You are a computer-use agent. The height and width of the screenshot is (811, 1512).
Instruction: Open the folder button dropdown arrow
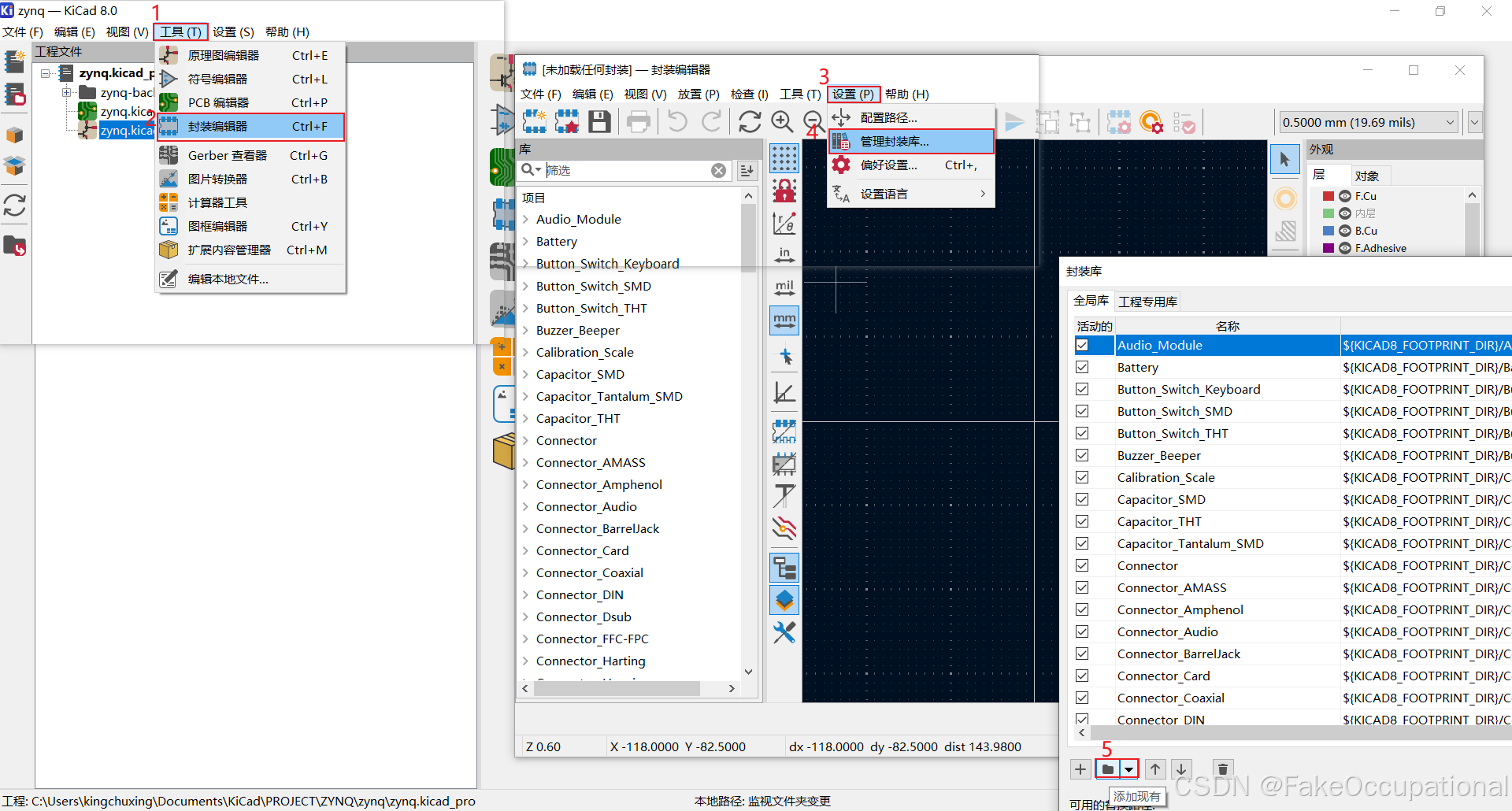point(1129,769)
